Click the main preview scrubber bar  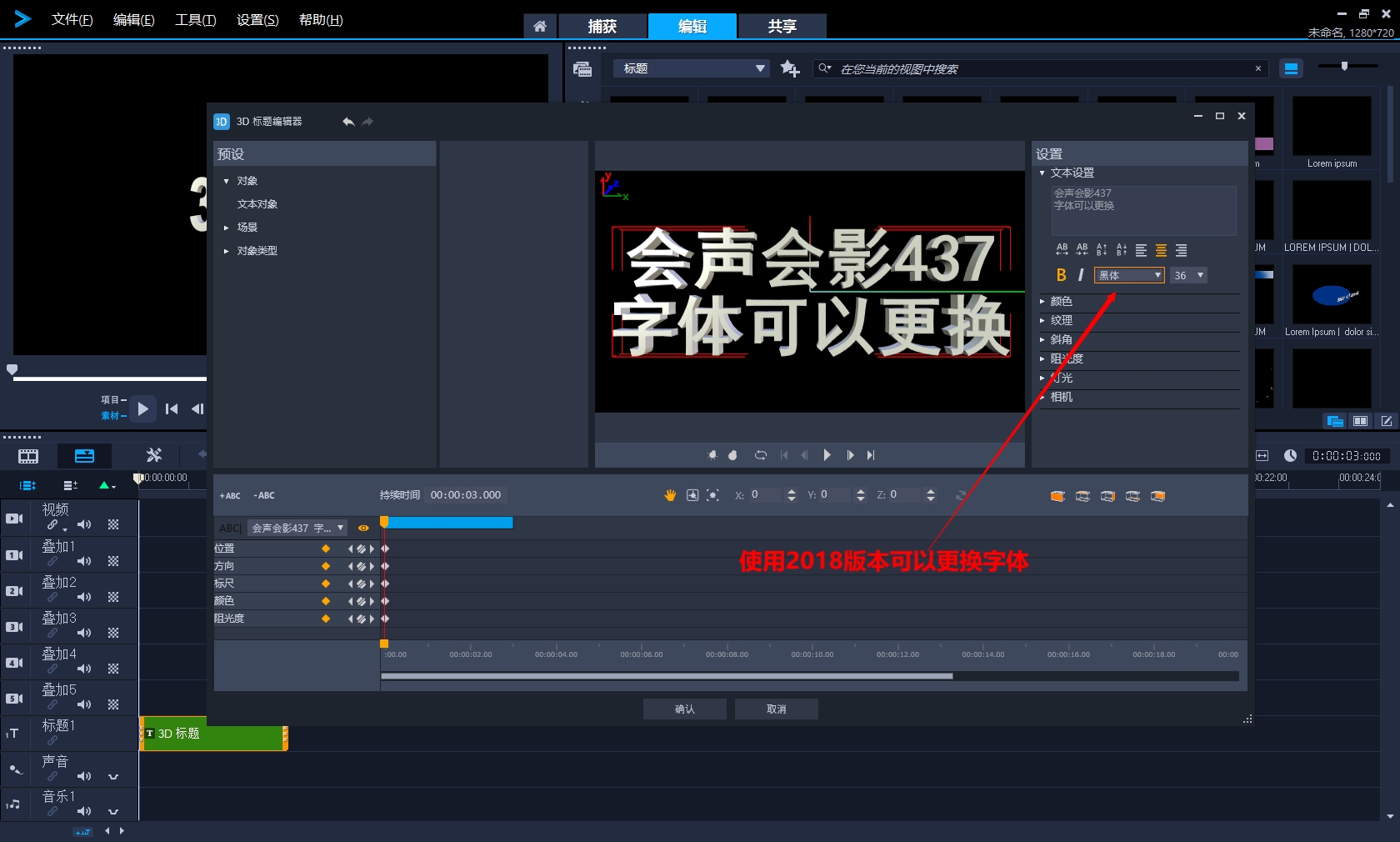110,379
